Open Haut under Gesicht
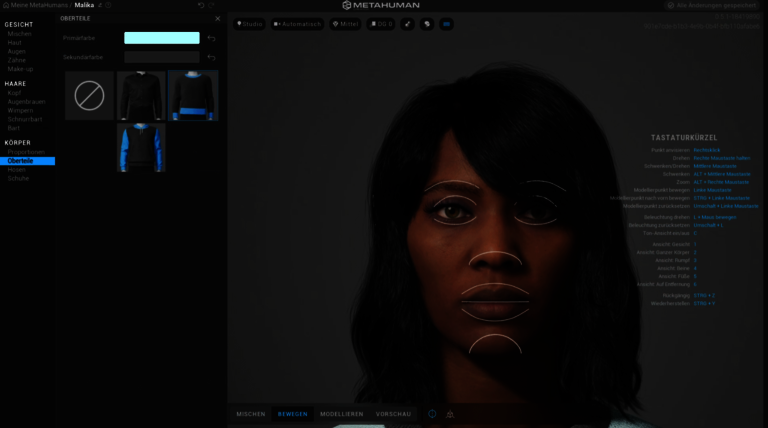 [15, 43]
